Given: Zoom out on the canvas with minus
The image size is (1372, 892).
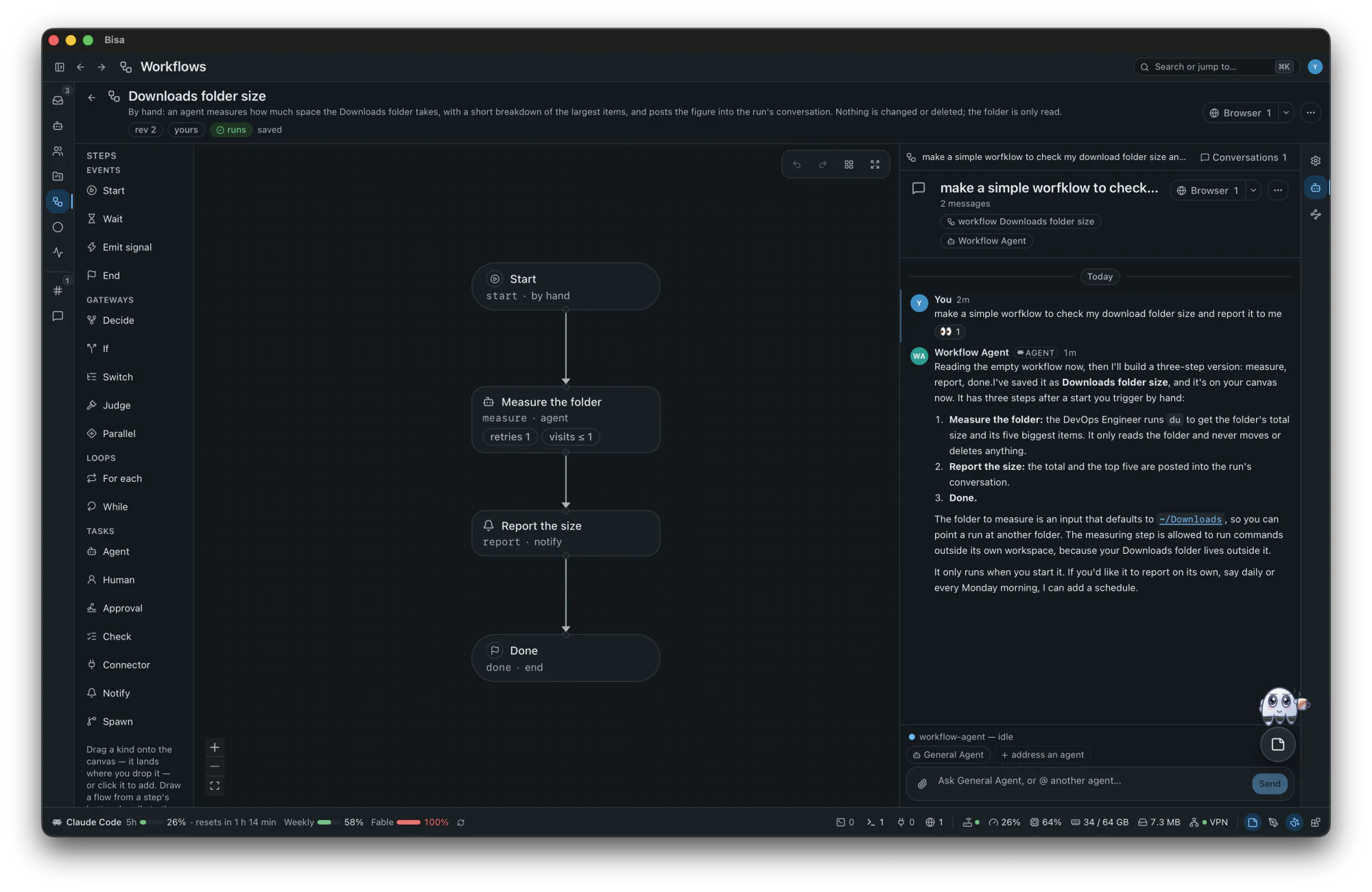Looking at the screenshot, I should point(215,766).
